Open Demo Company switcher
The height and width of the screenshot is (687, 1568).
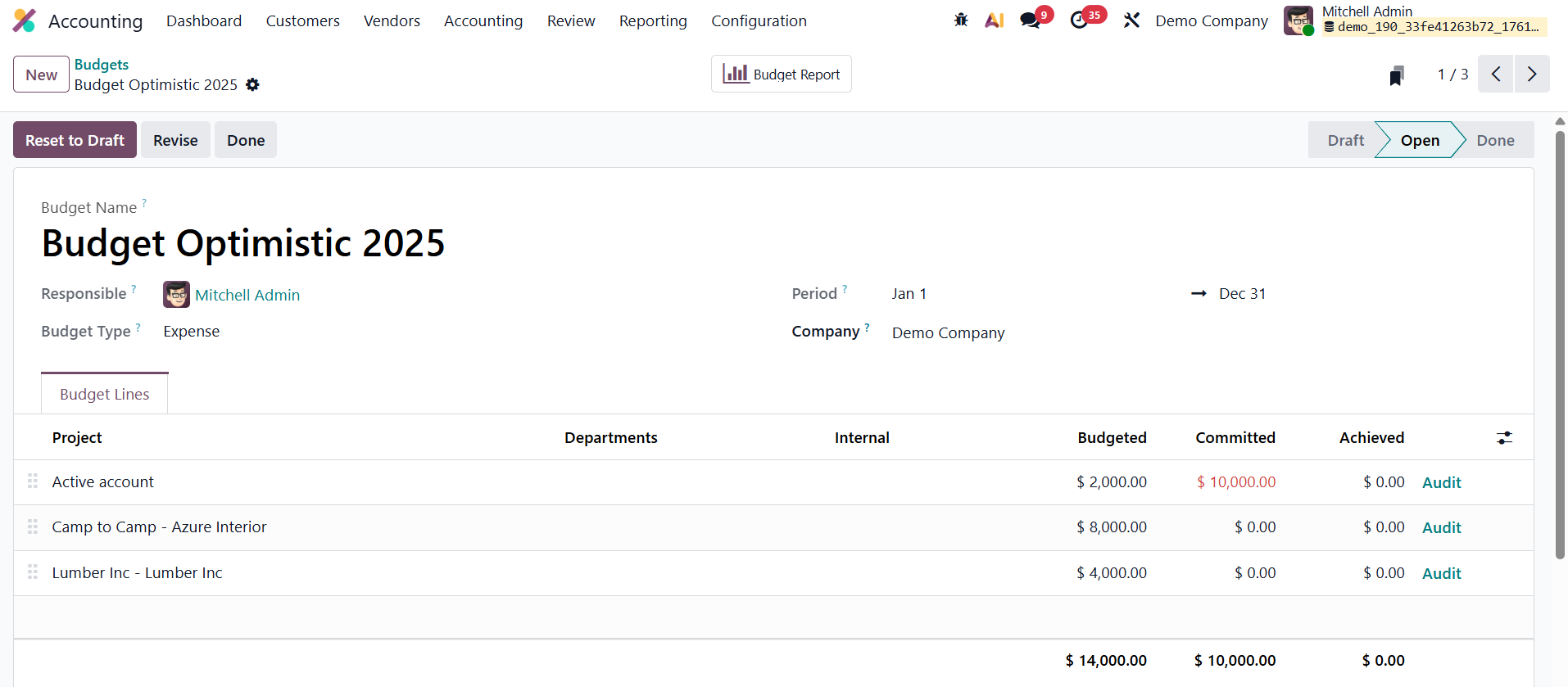(x=1211, y=20)
